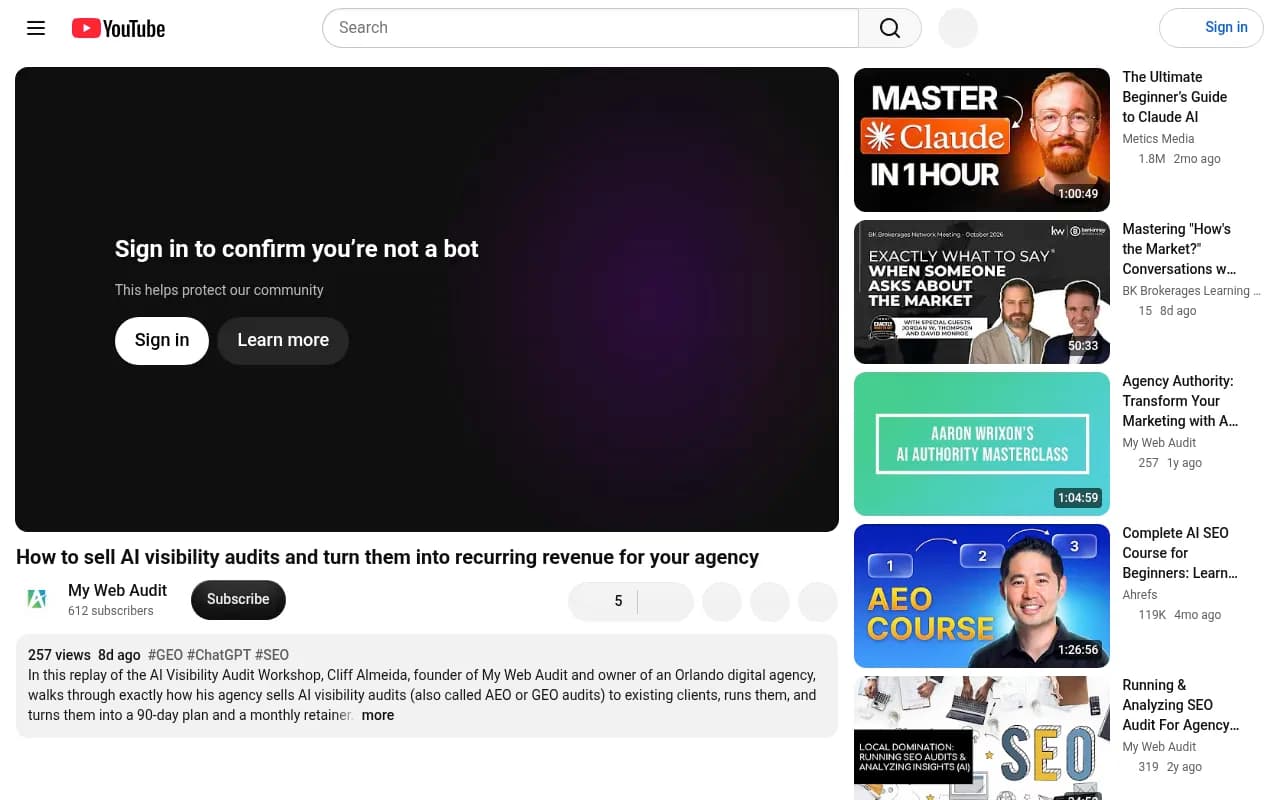Open the "Exactly What to Say" market thumbnail

click(x=982, y=292)
